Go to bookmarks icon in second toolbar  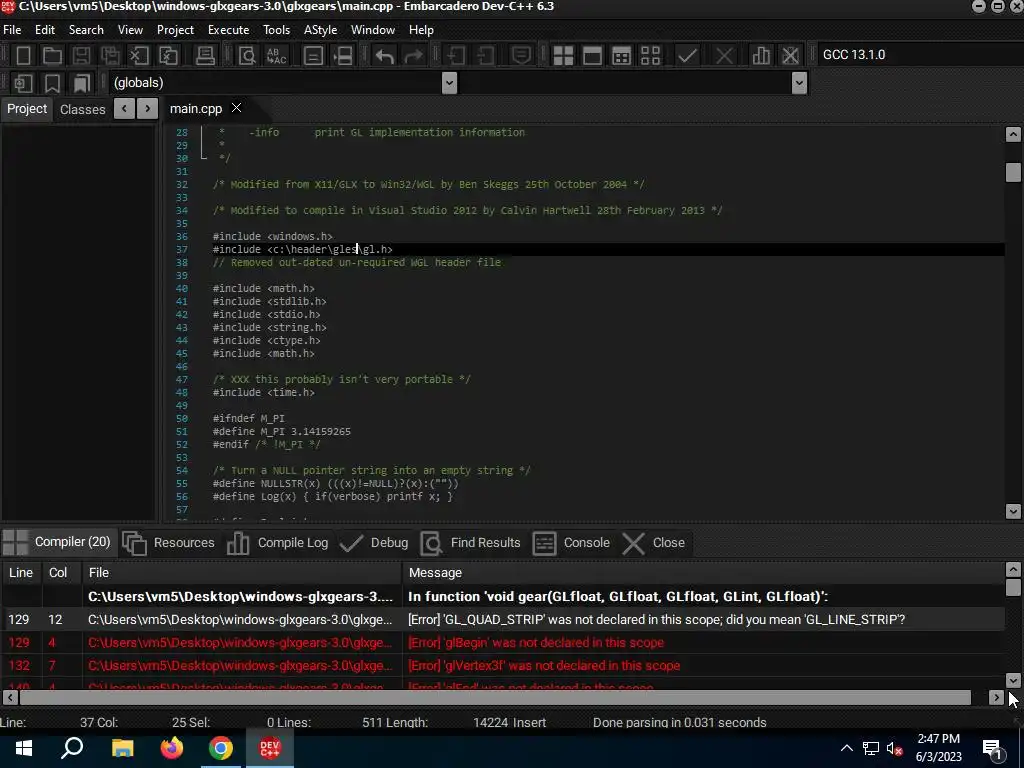click(x=82, y=83)
